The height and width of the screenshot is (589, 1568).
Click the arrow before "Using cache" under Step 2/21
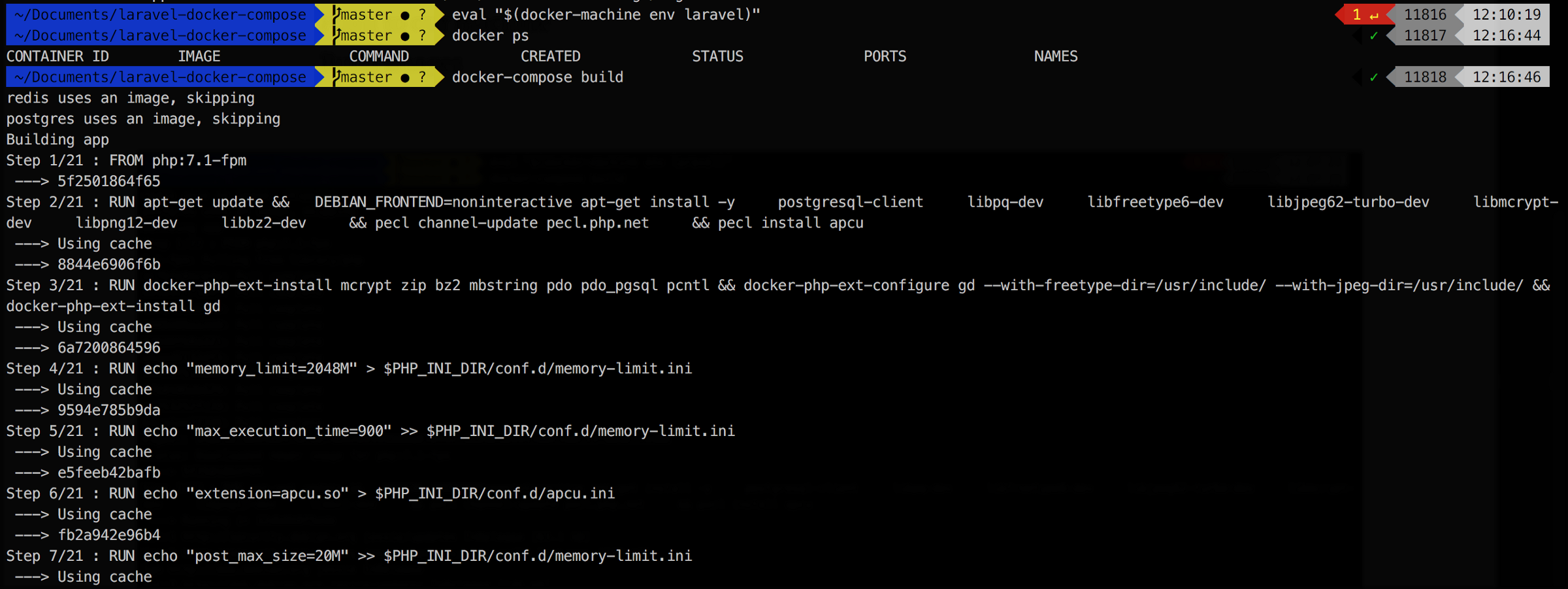(32, 244)
